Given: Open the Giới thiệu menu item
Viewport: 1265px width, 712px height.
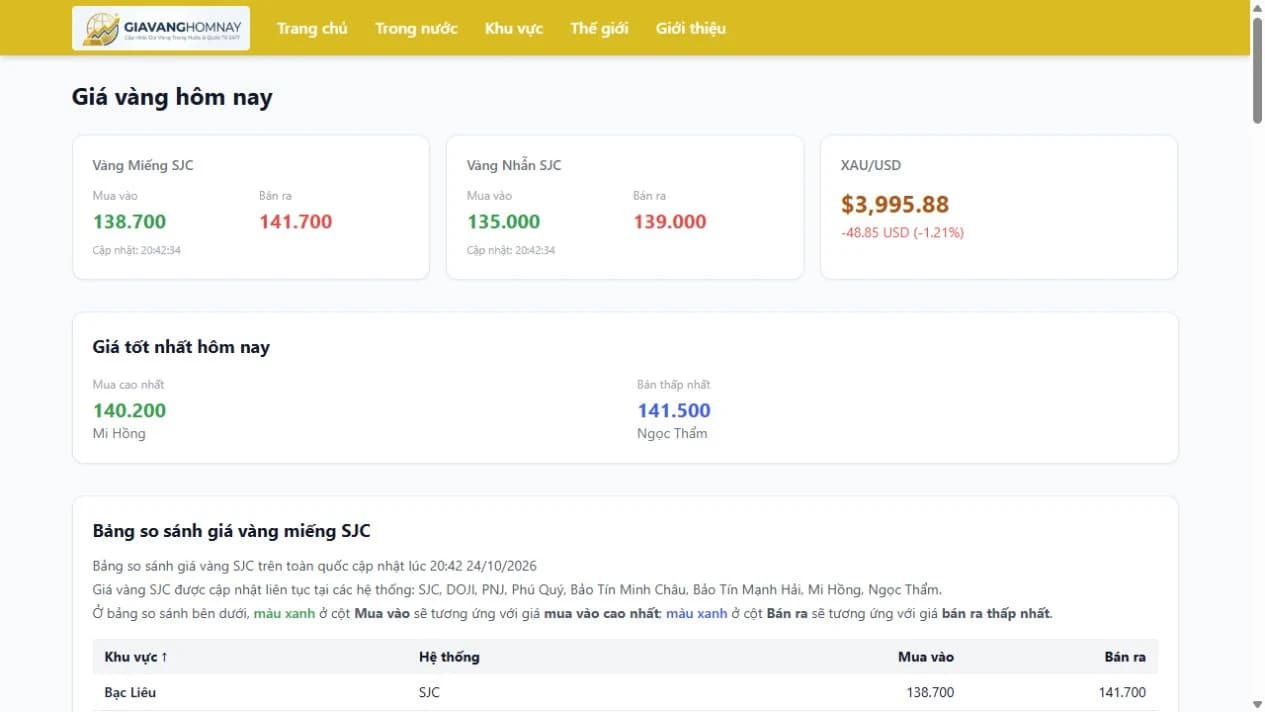Looking at the screenshot, I should pyautogui.click(x=691, y=28).
